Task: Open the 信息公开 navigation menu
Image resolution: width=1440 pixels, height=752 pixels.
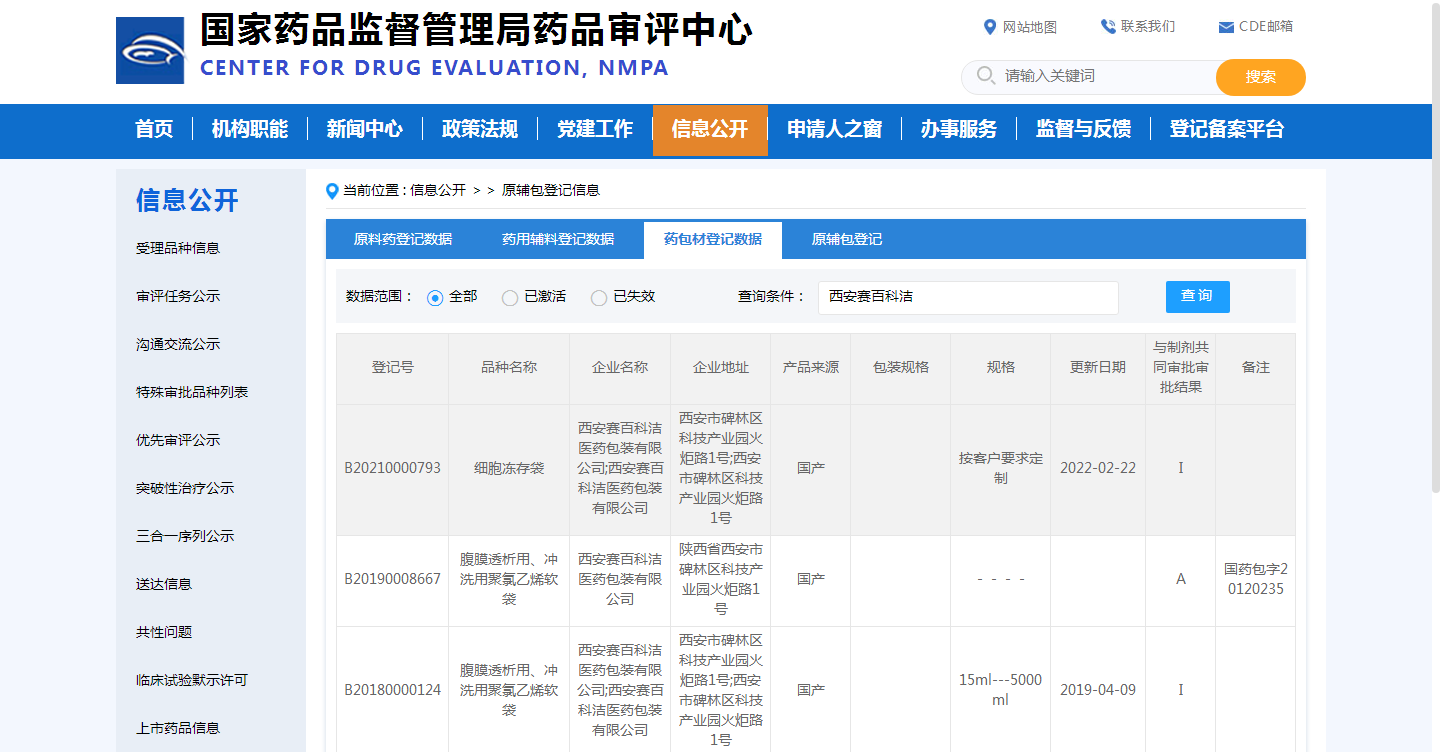Action: [710, 130]
